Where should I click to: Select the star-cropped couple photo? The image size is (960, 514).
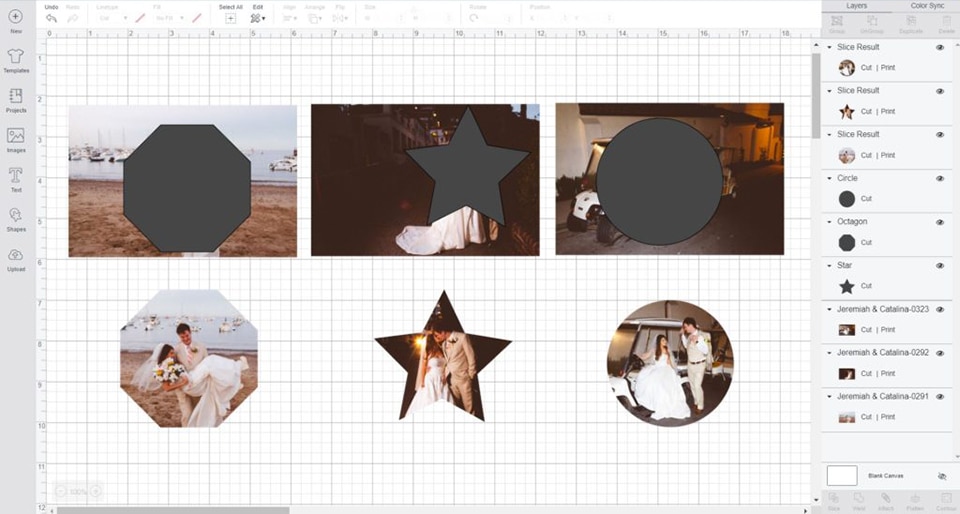(443, 360)
